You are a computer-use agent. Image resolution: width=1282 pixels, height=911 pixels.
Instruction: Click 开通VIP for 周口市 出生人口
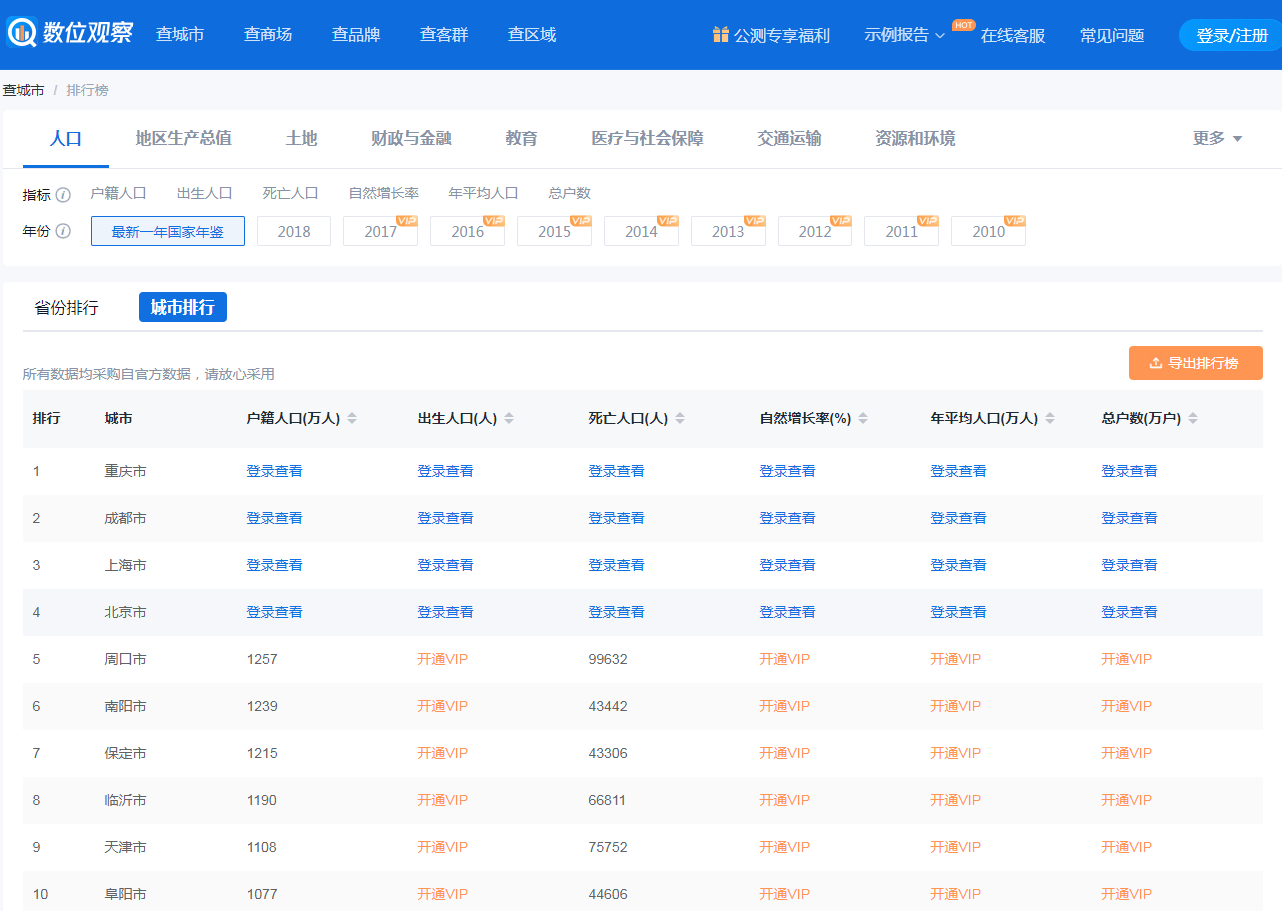click(x=443, y=659)
